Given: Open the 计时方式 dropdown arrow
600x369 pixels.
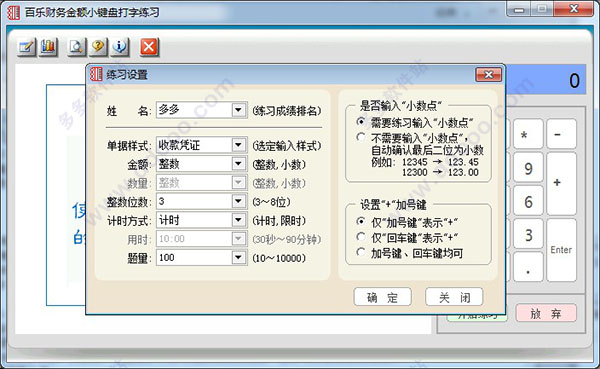Looking at the screenshot, I should point(238,220).
